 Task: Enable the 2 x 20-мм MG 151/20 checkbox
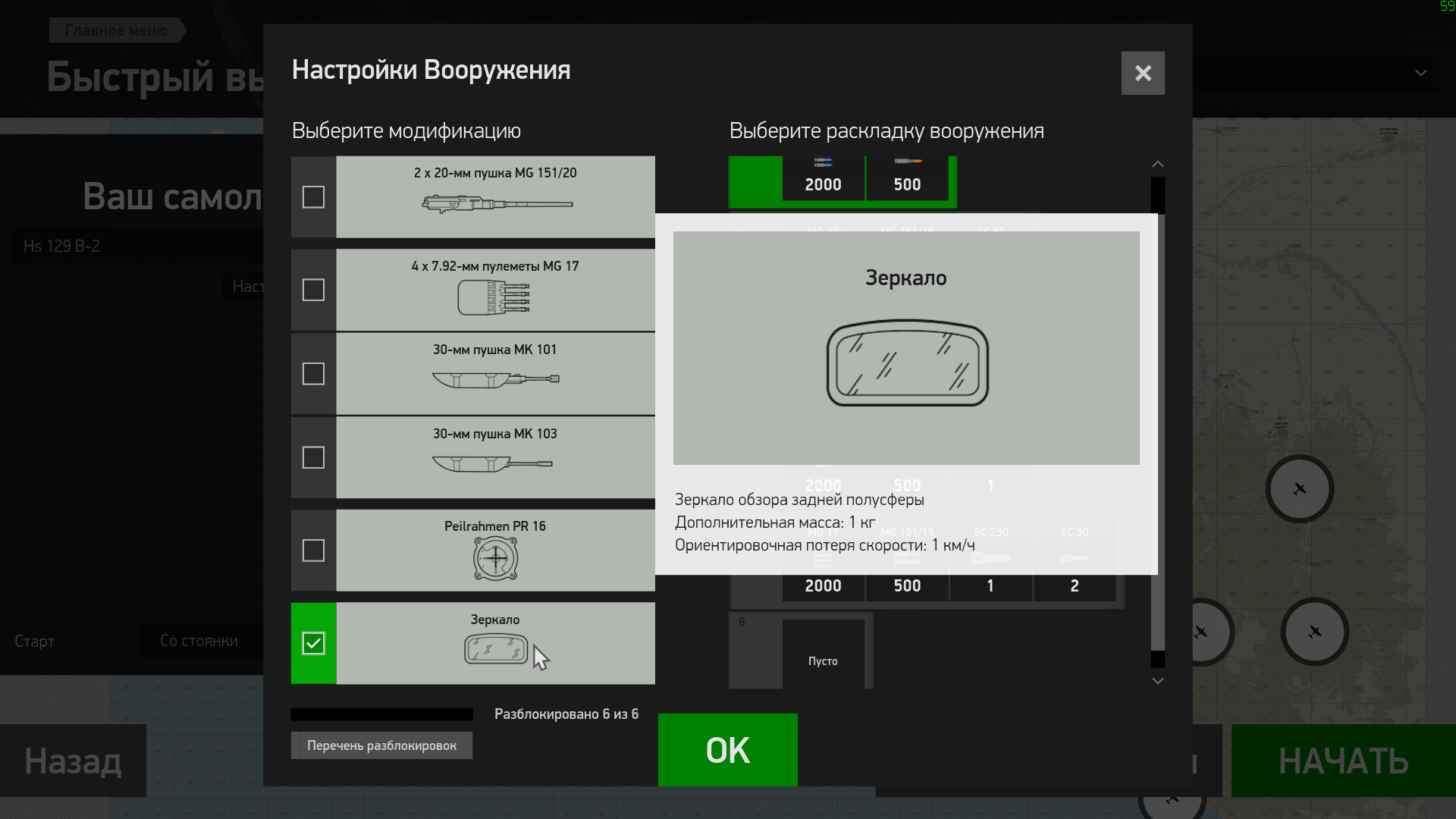tap(313, 197)
